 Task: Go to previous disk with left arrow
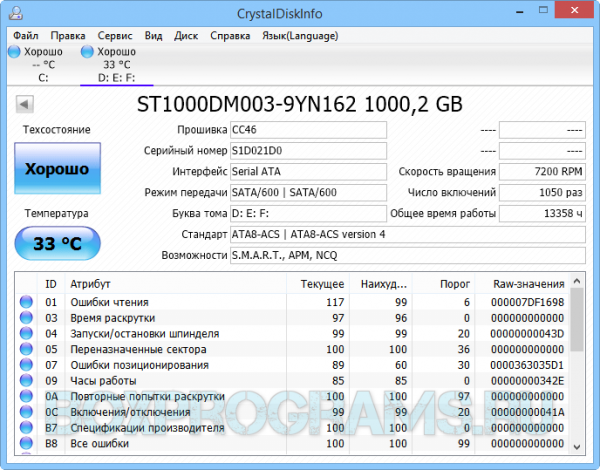click(24, 104)
